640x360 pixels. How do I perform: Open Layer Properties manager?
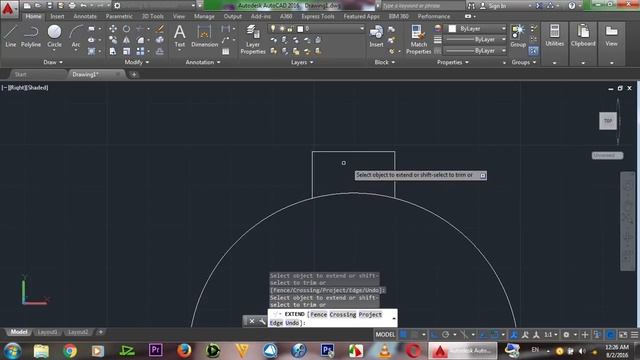(x=253, y=39)
